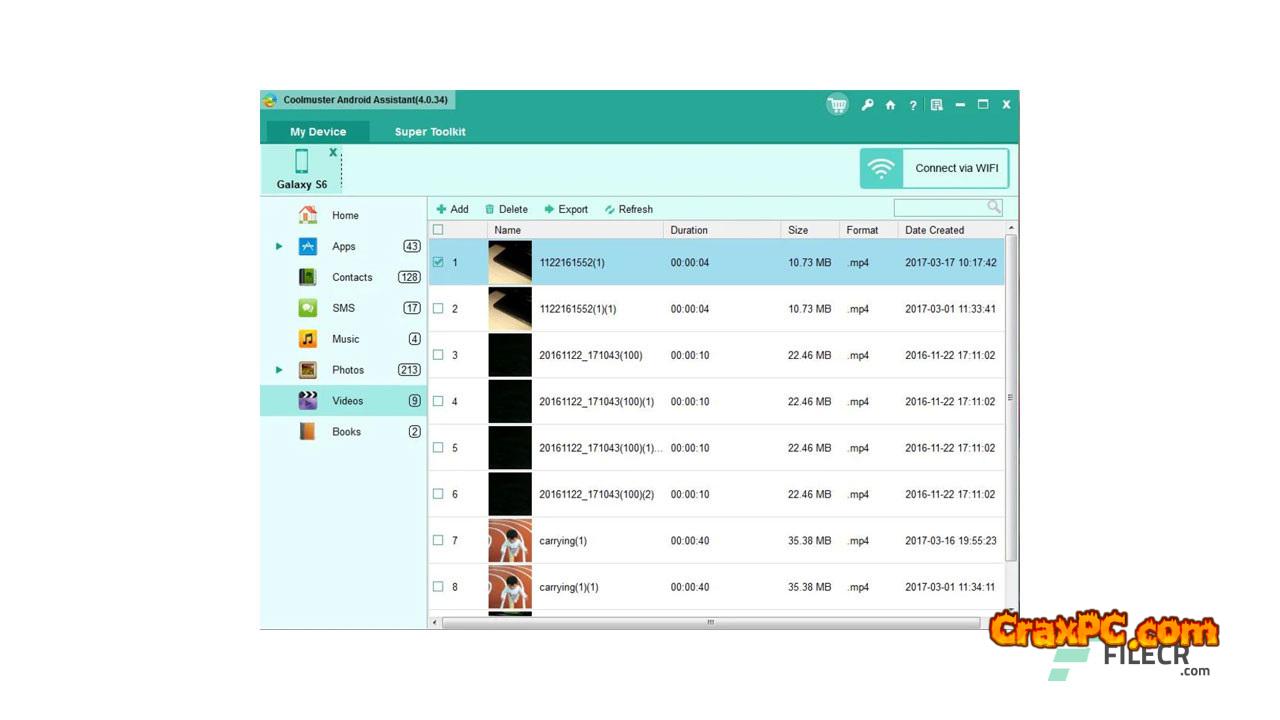Toggle the select-all checkbox in header
Image resolution: width=1280 pixels, height=720 pixels.
pyautogui.click(x=438, y=230)
